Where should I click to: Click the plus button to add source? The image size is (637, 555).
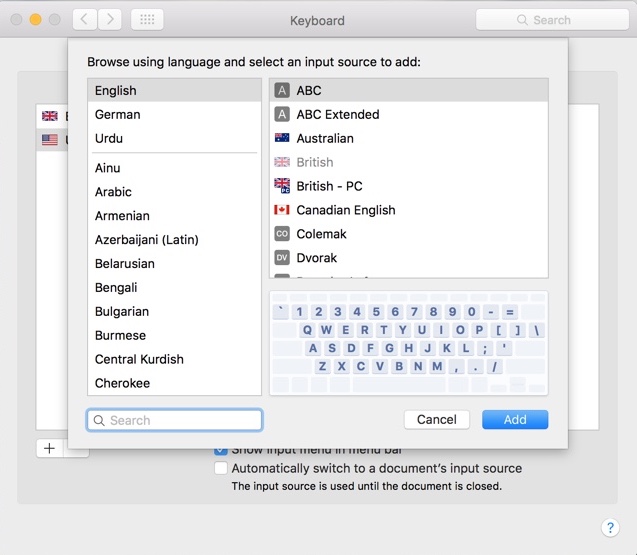(x=49, y=448)
